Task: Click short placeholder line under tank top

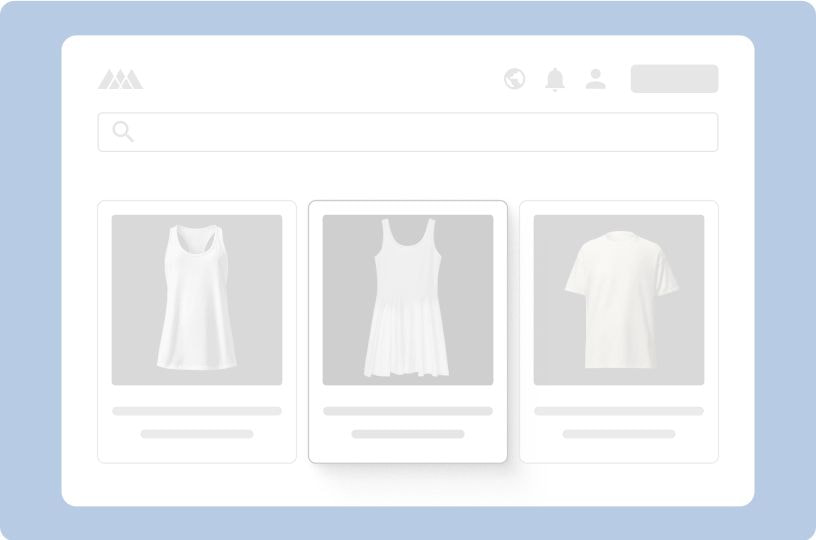Action: (197, 434)
